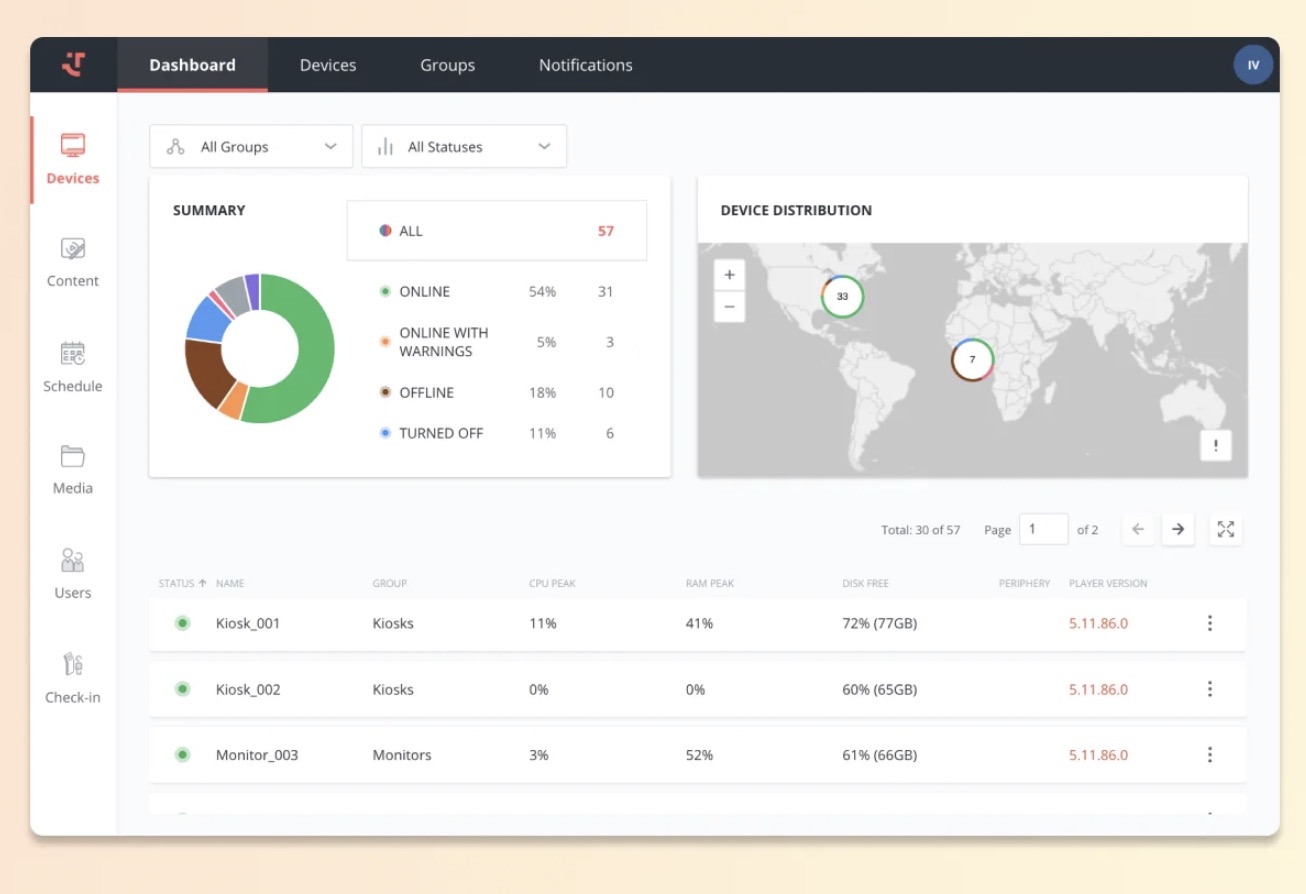Expand device table to fullscreen
1306x894 pixels.
(1226, 529)
